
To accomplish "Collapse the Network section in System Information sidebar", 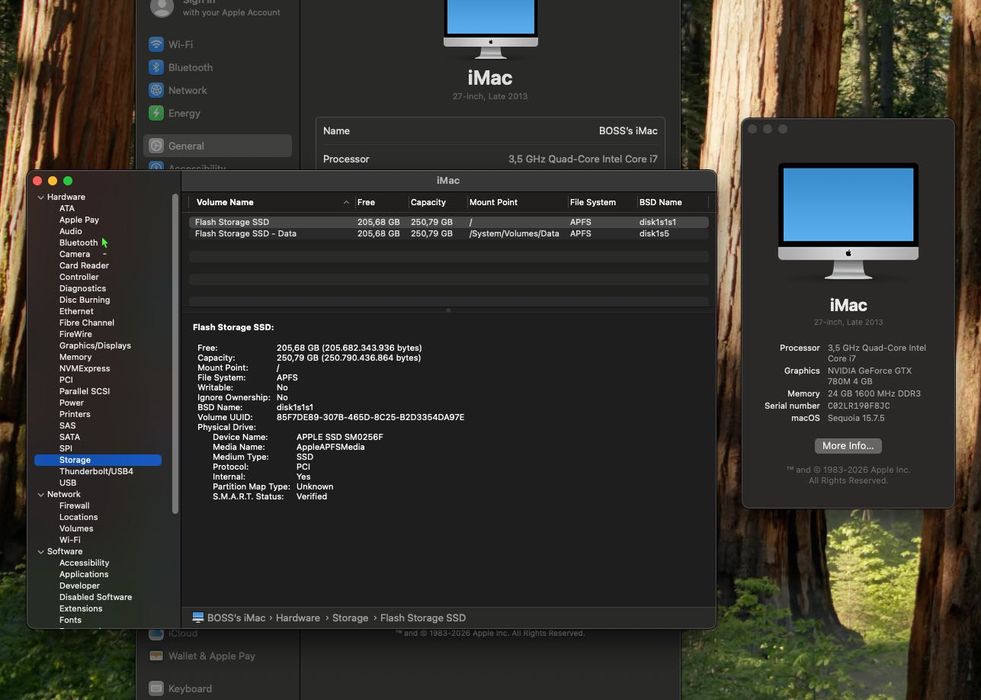I will click(41, 494).
